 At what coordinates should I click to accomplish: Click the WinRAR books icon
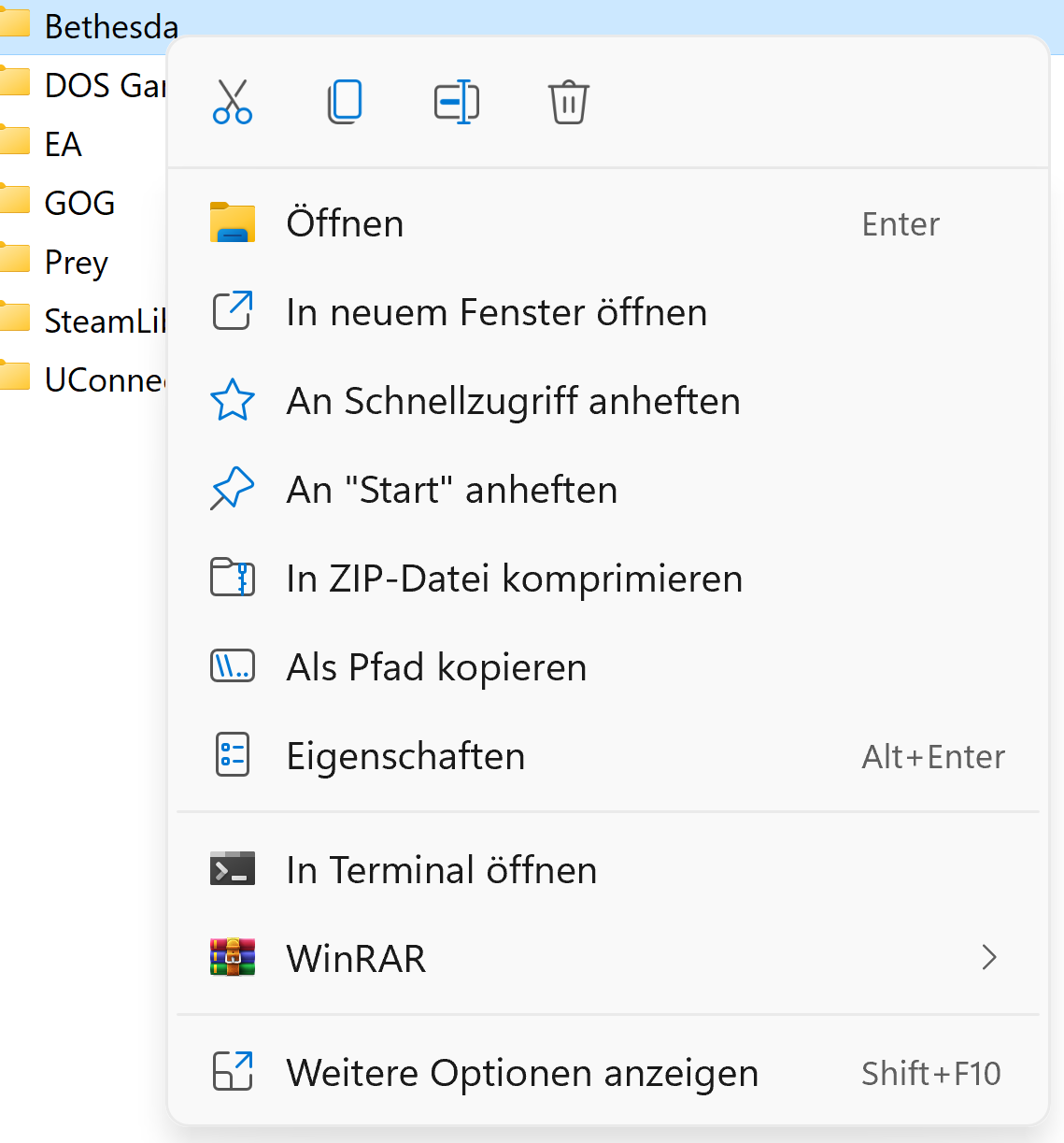pos(233,958)
